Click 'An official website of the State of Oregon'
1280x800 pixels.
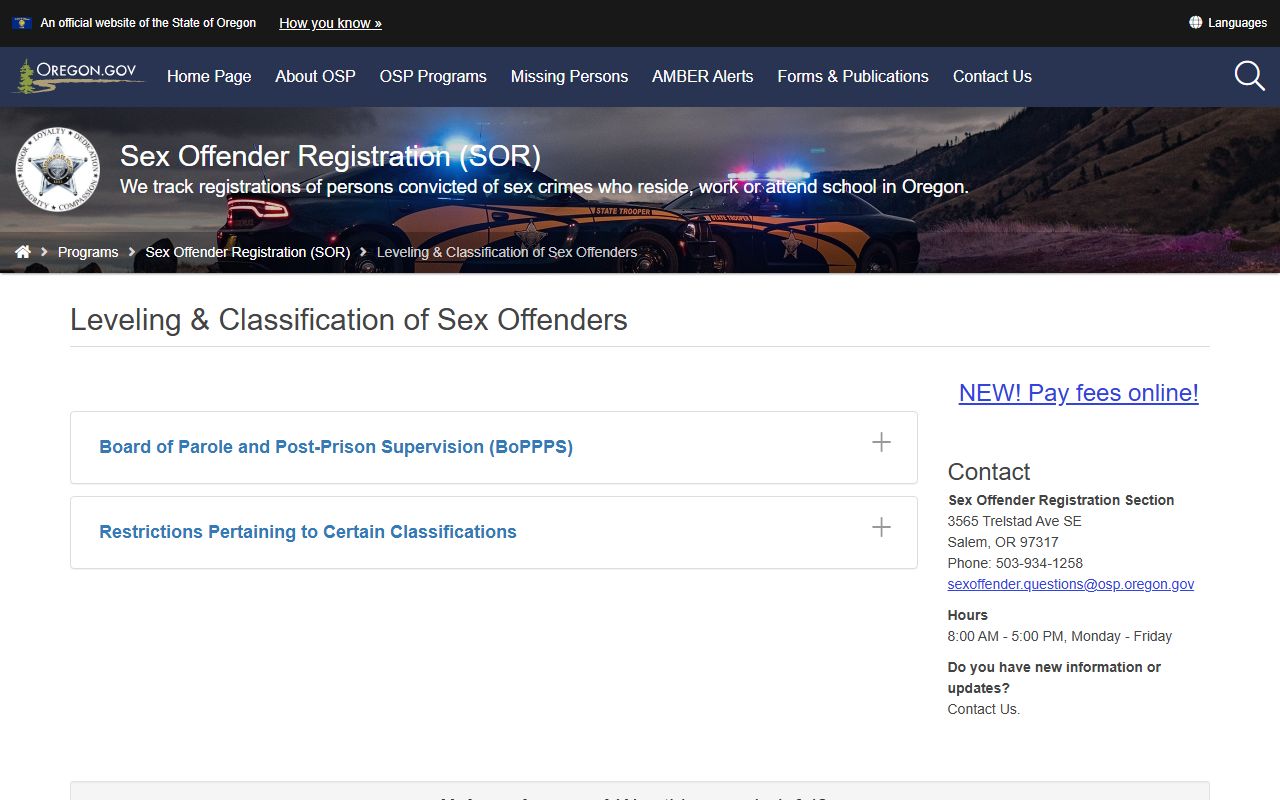point(148,23)
